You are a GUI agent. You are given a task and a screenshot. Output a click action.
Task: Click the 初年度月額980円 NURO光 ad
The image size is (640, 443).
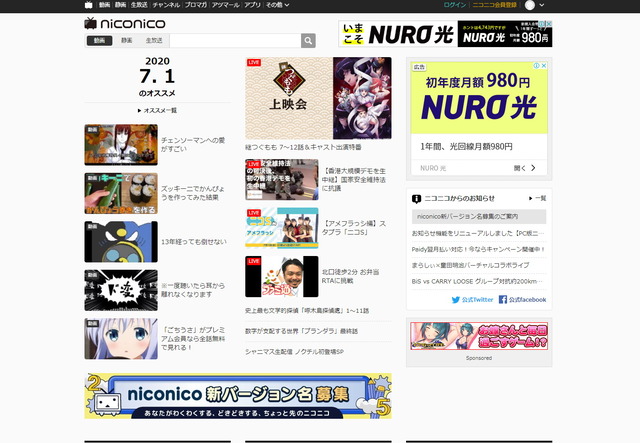(x=479, y=98)
